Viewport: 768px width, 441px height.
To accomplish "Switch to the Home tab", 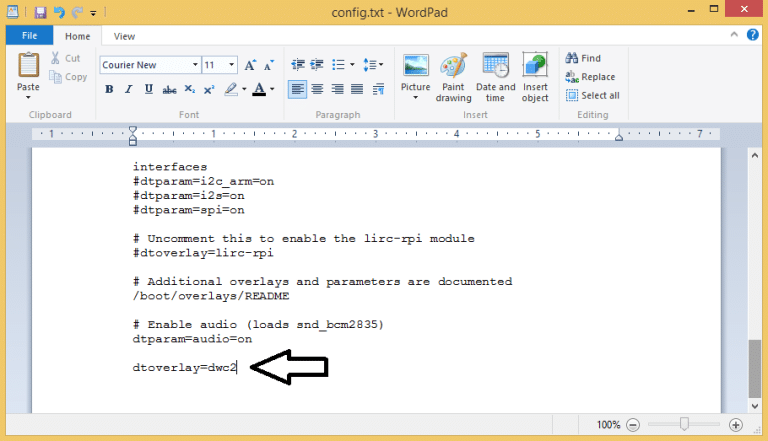I will tap(77, 36).
